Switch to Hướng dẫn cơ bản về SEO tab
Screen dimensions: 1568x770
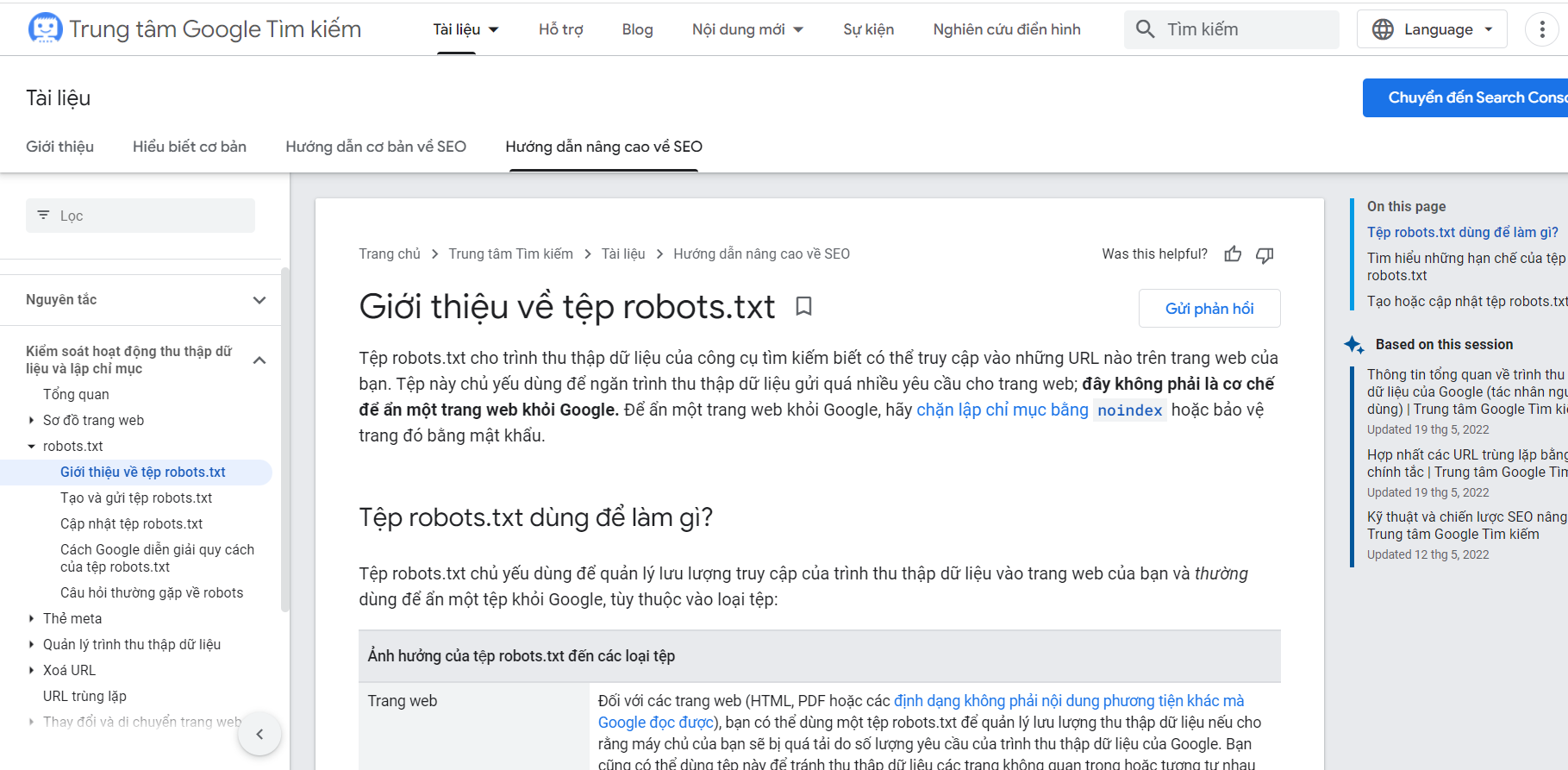point(376,147)
